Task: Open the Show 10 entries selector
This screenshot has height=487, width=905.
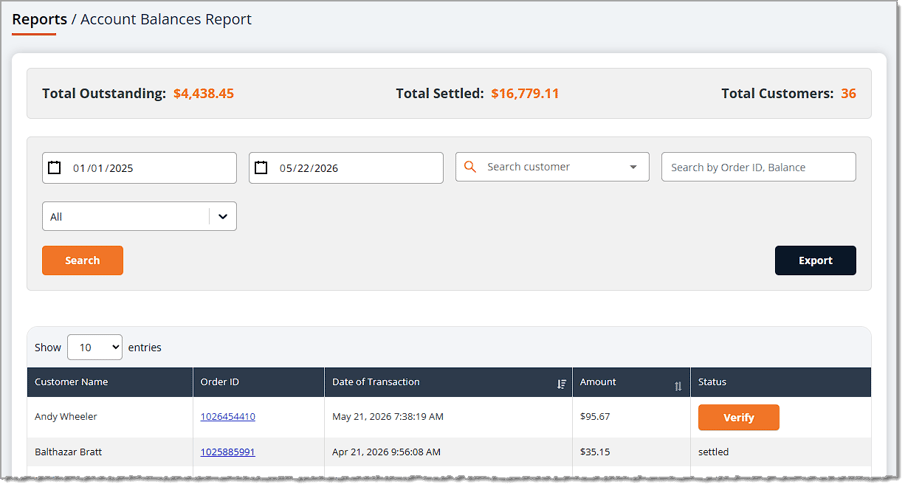Action: coord(95,347)
